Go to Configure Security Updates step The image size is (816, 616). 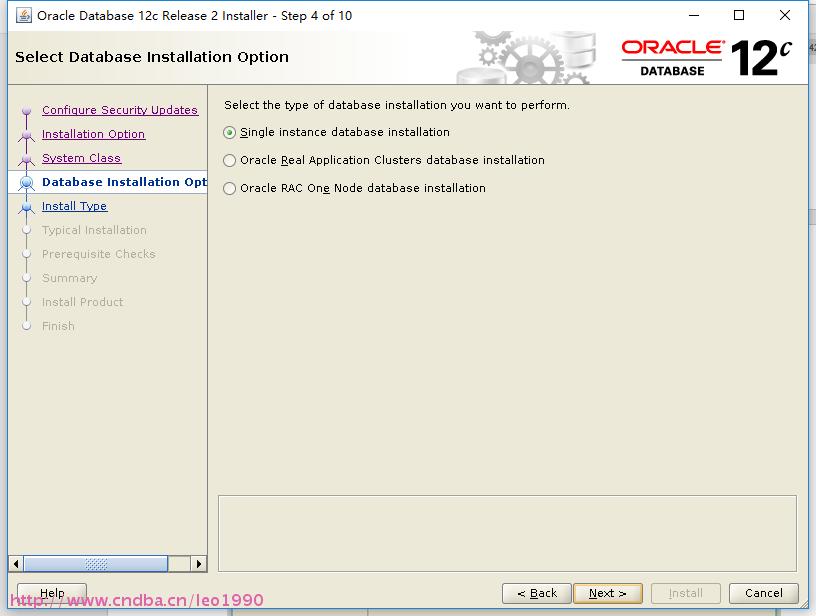[120, 110]
